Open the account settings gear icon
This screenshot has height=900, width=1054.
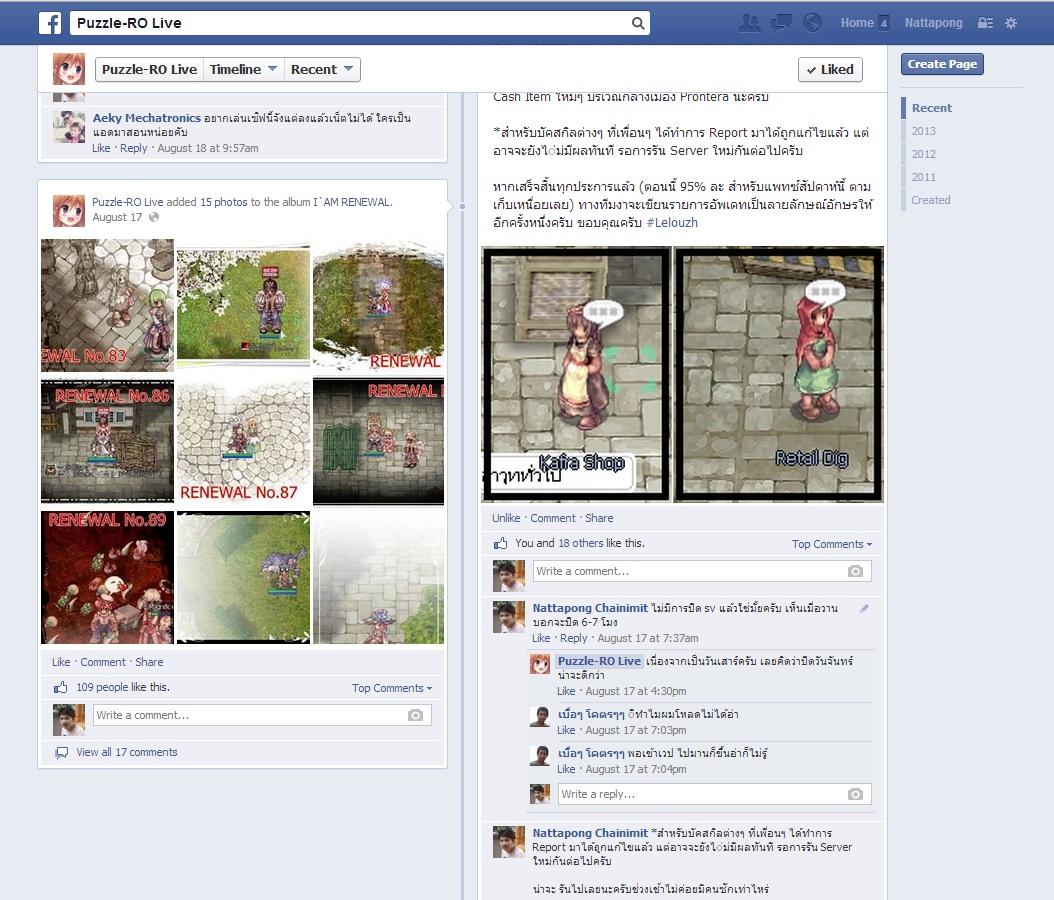click(1011, 23)
